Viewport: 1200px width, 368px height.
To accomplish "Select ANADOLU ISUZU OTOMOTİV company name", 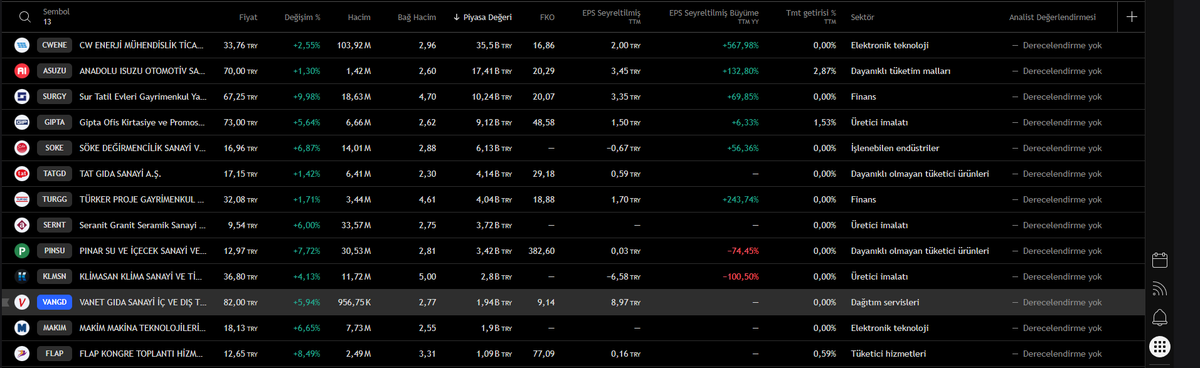I will pyautogui.click(x=142, y=71).
